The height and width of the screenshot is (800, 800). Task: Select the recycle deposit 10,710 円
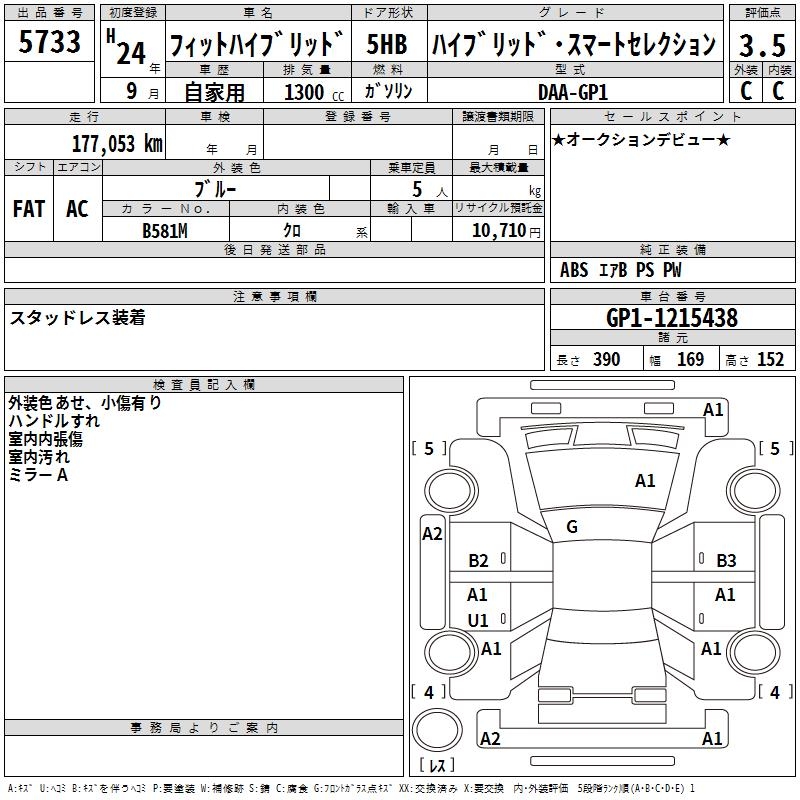(506, 231)
